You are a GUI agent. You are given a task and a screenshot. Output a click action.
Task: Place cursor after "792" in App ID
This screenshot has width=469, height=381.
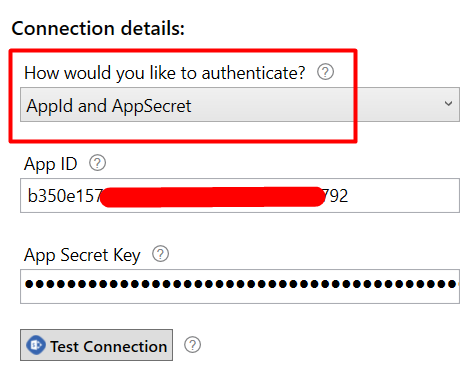click(349, 196)
